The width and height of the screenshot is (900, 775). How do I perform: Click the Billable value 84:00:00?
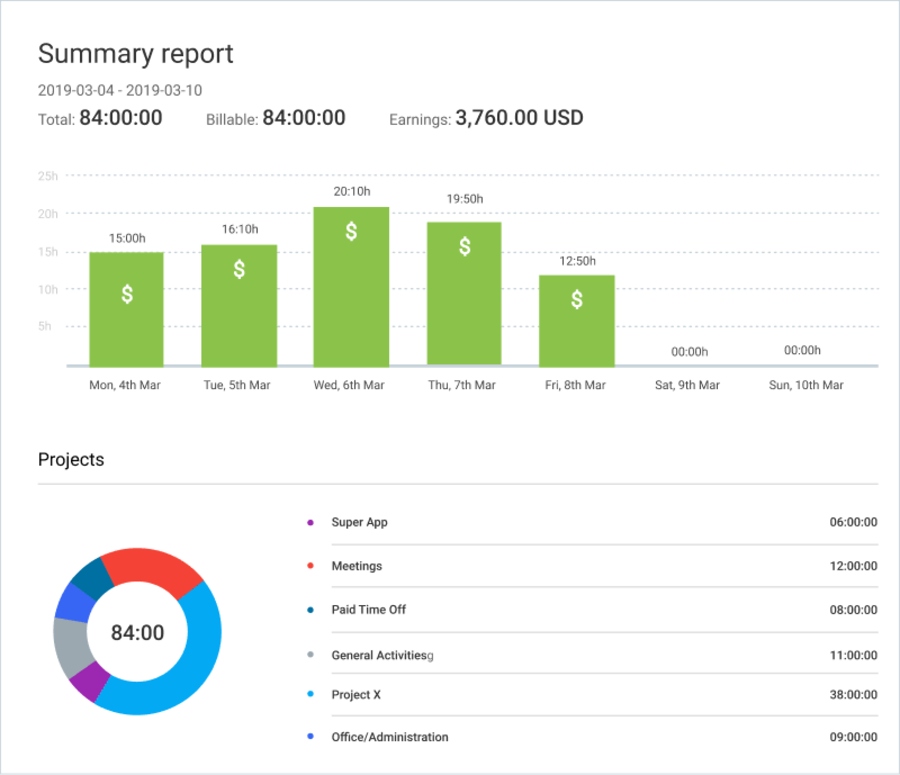click(304, 117)
